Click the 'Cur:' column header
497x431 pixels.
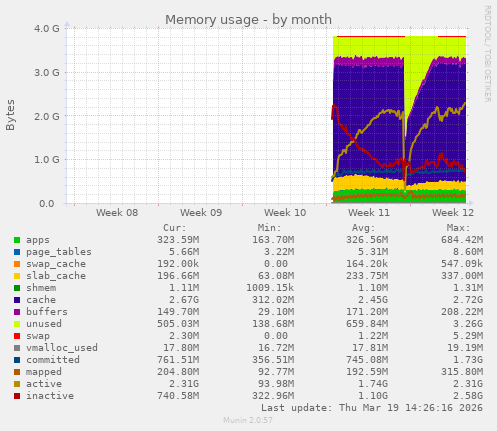pos(175,228)
